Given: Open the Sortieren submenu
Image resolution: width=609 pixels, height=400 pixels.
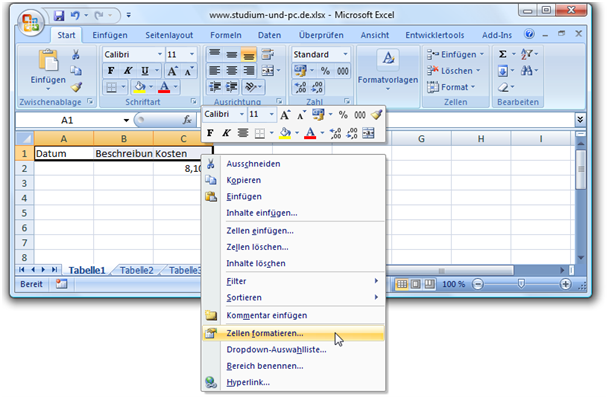Looking at the screenshot, I should (294, 297).
